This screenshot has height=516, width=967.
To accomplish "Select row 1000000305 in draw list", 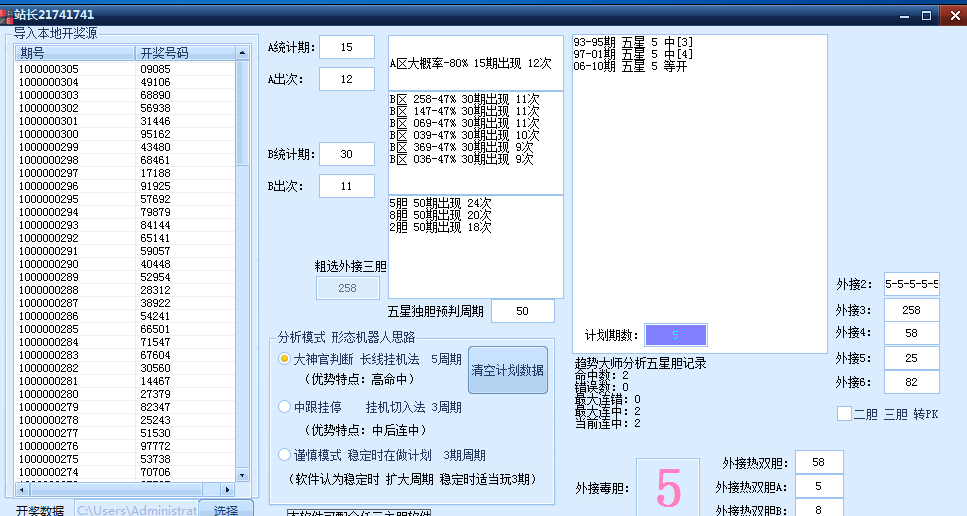I will 125,69.
